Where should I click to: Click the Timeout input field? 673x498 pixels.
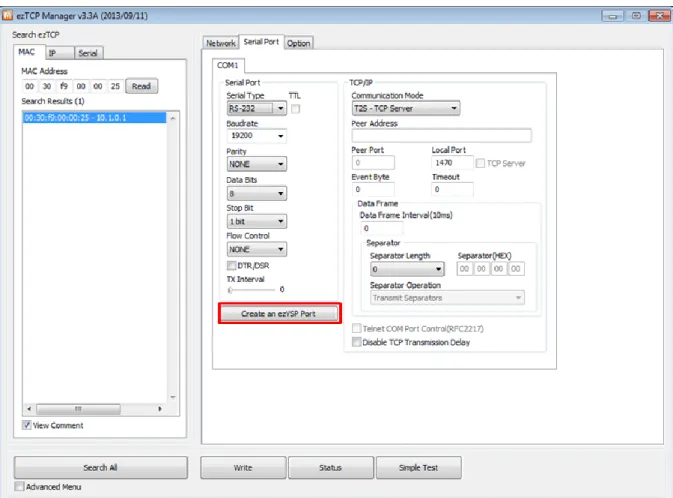452,189
